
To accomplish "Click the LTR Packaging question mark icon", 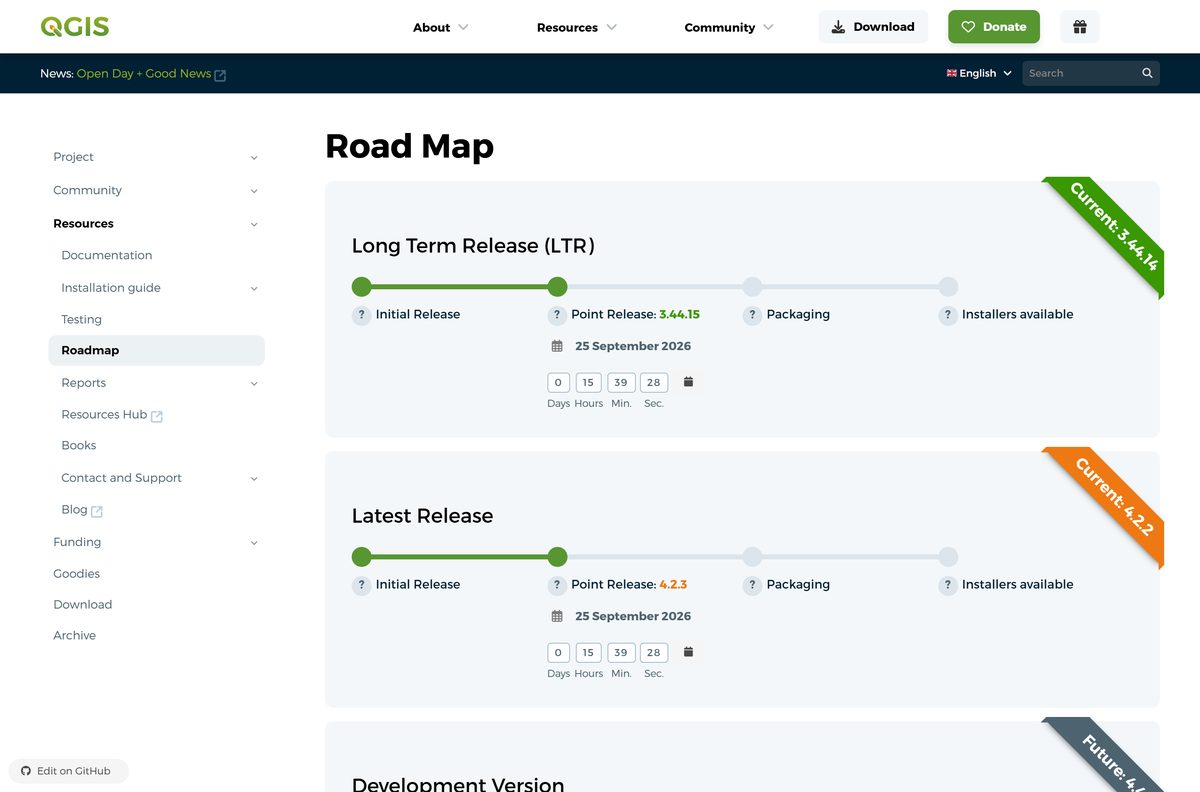I will click(752, 315).
